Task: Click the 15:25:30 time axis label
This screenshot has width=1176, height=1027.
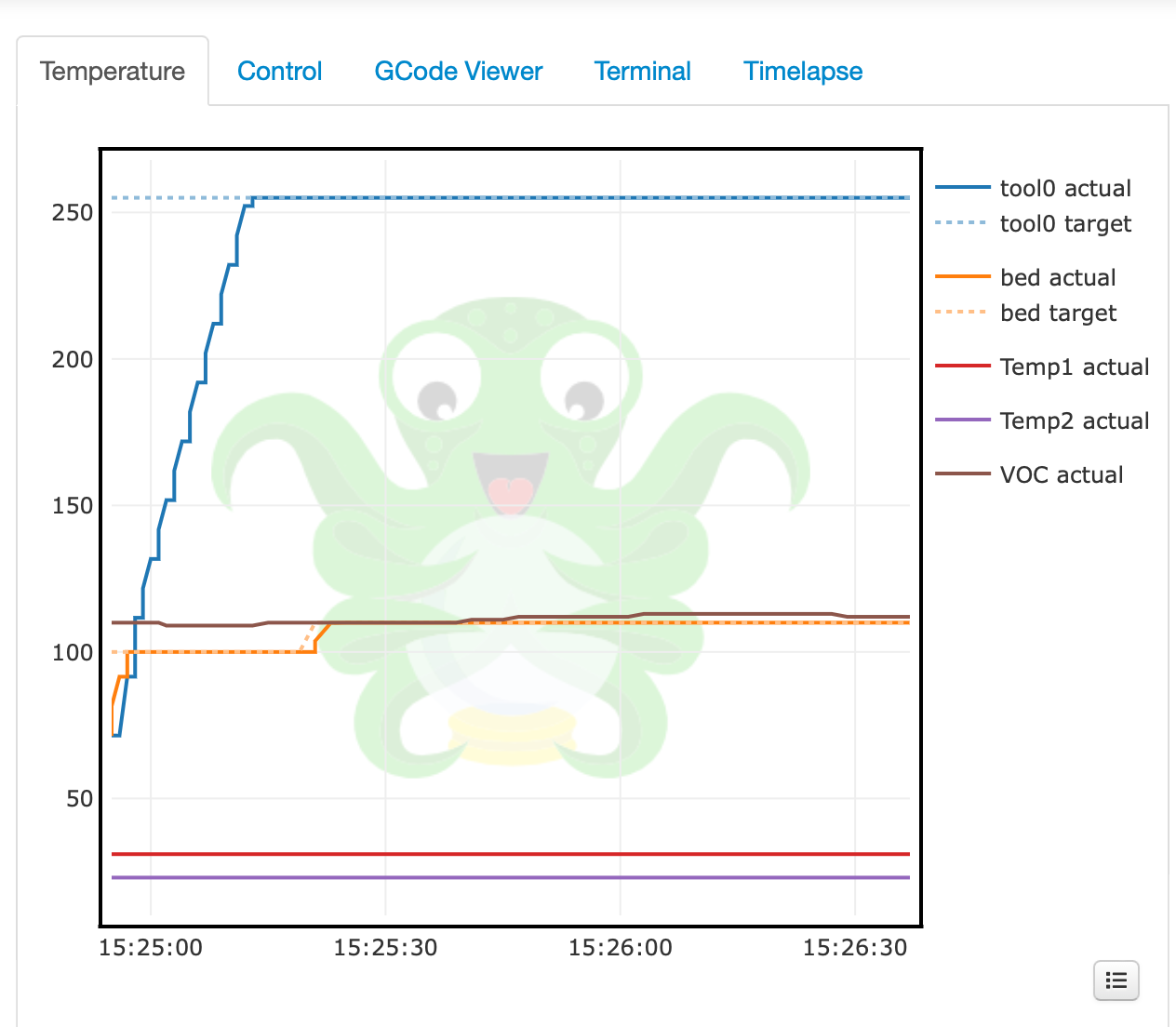Action: coord(385,948)
